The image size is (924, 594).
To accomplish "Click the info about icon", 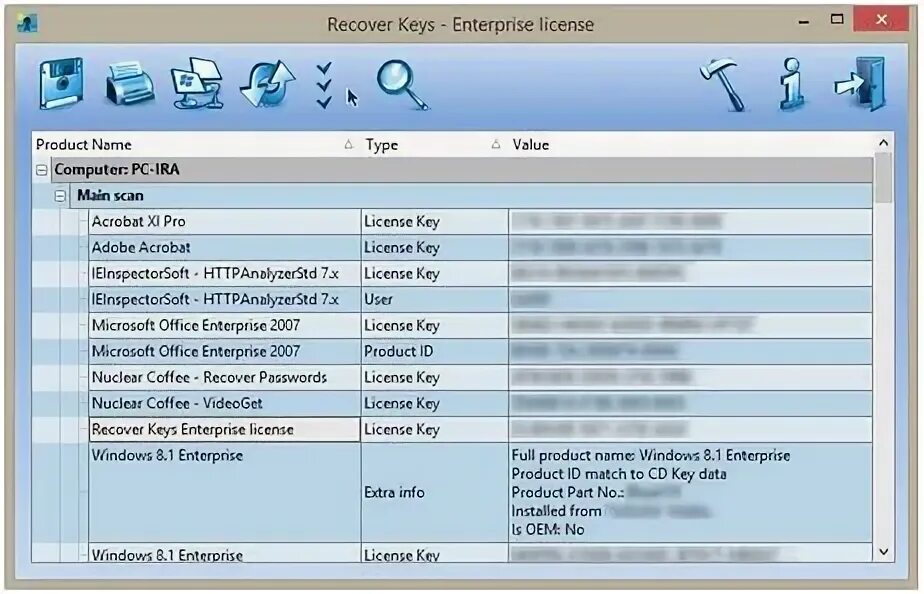I will click(x=793, y=84).
